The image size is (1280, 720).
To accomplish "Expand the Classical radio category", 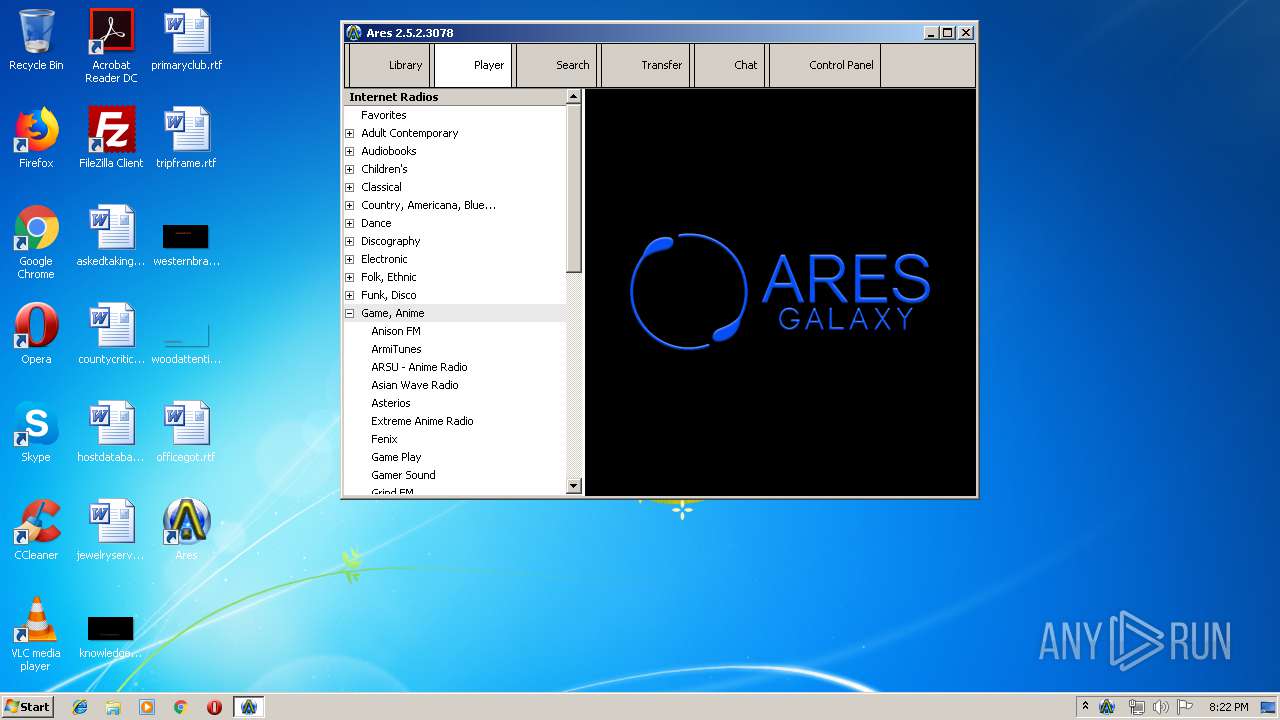I will click(x=350, y=187).
